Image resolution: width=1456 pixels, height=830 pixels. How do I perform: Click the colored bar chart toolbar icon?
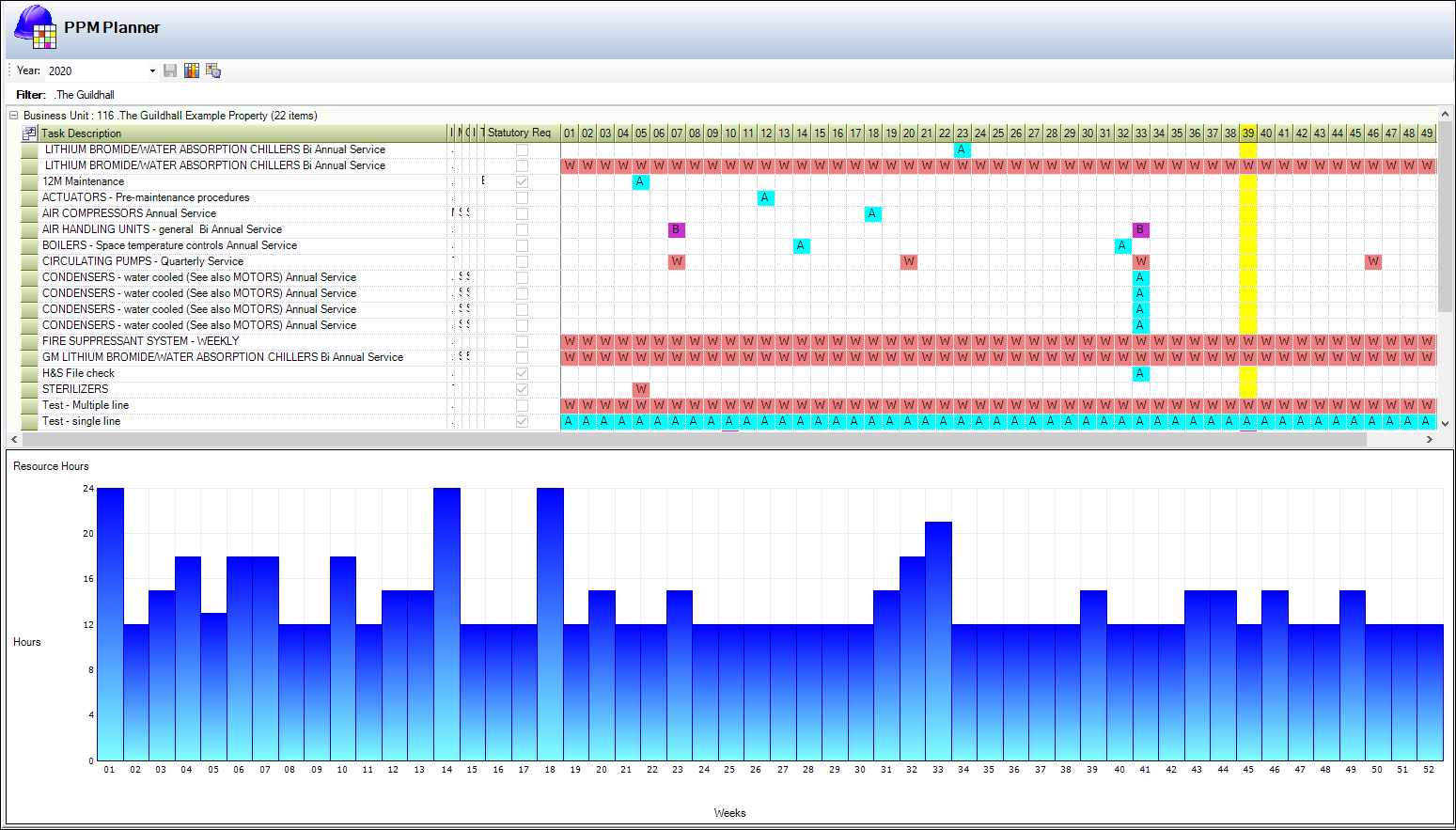[x=192, y=70]
